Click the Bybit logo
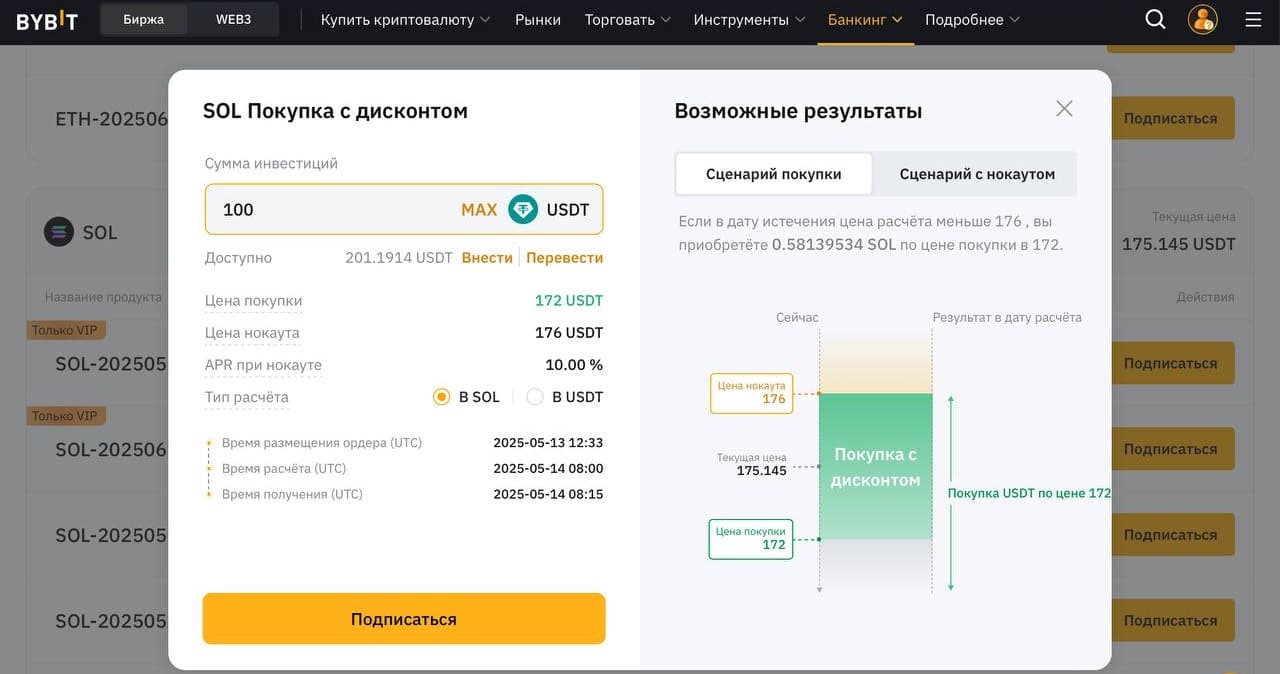Screen dimensions: 1280x674 pos(47,20)
